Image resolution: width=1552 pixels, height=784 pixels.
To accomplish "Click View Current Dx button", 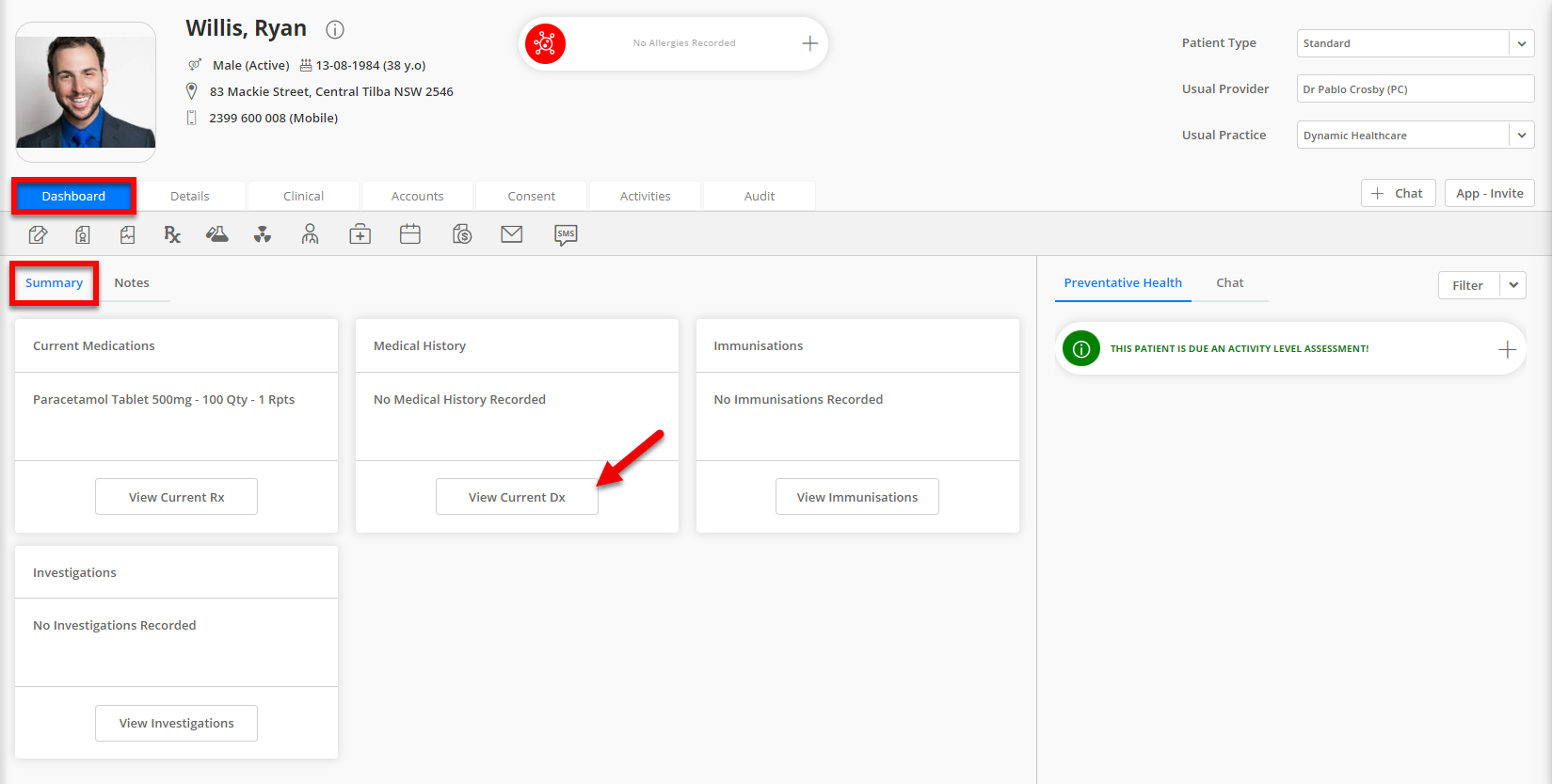I will pyautogui.click(x=517, y=497).
